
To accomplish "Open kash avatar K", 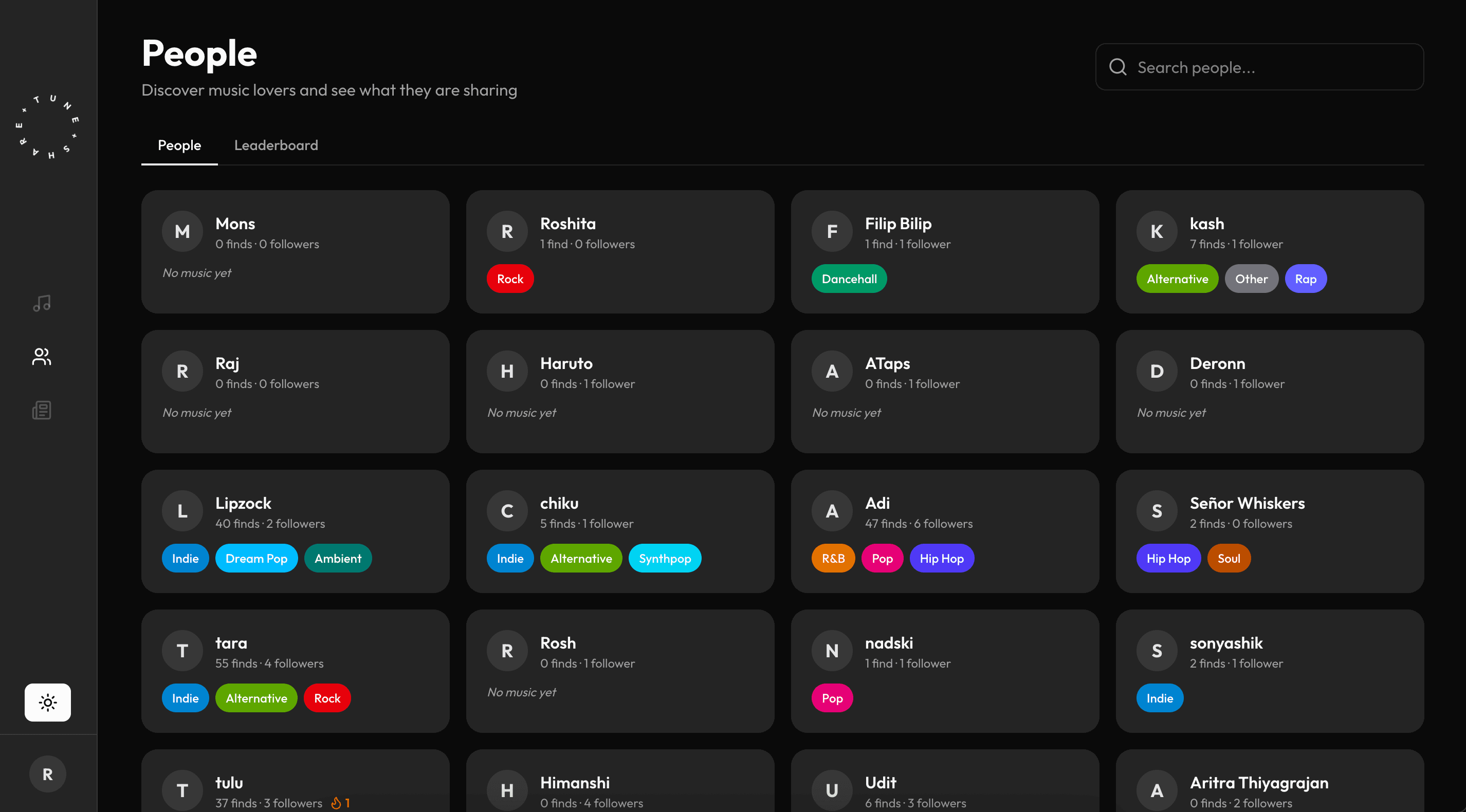I will pyautogui.click(x=1157, y=231).
